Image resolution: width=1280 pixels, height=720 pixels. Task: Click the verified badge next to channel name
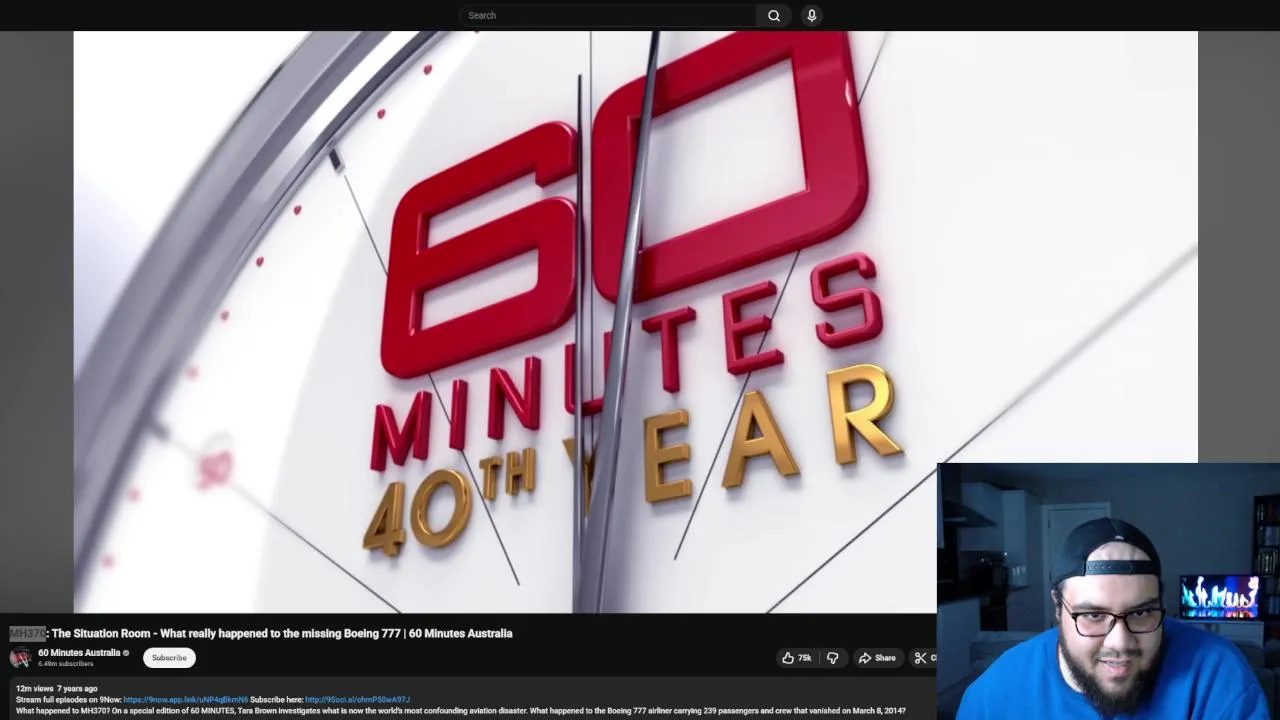(126, 653)
